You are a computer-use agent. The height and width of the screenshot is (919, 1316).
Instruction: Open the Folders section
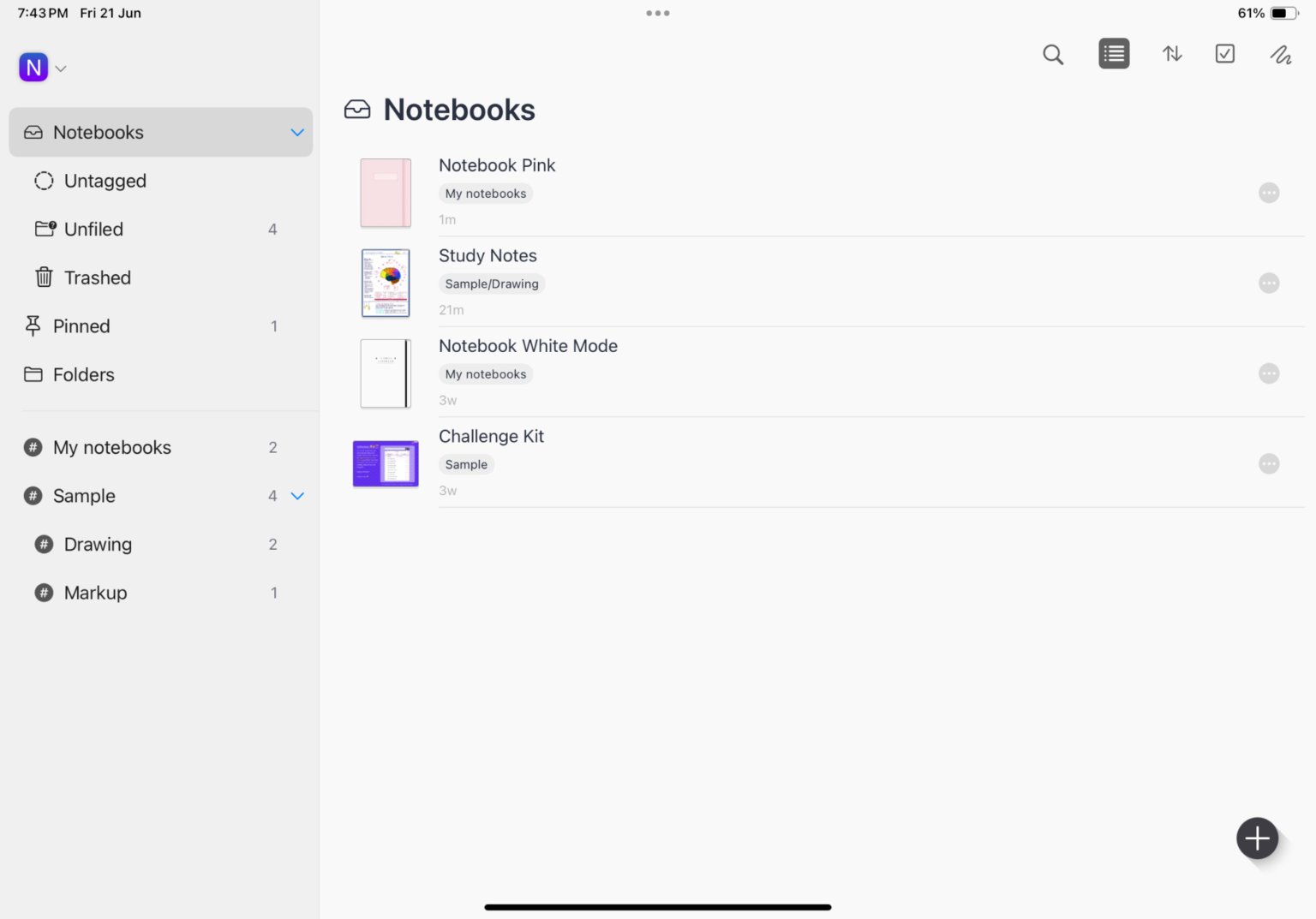pyautogui.click(x=83, y=374)
